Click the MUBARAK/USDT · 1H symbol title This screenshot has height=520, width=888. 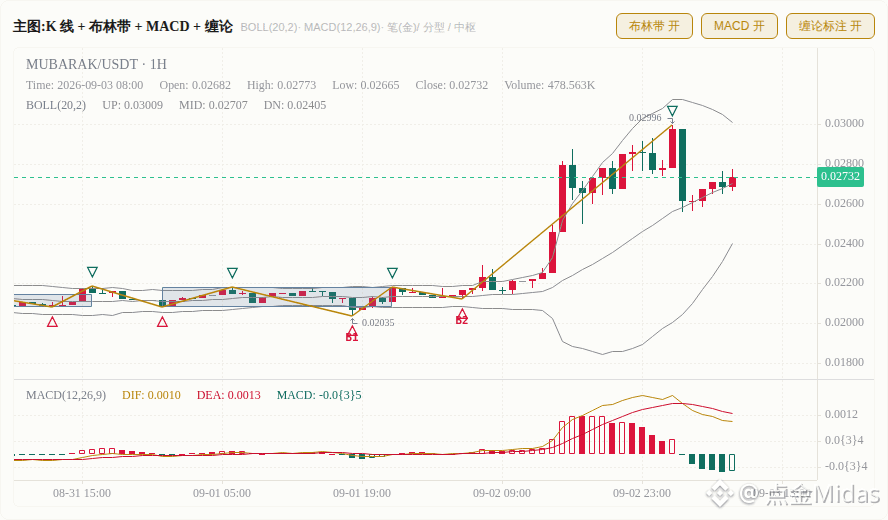tap(96, 64)
